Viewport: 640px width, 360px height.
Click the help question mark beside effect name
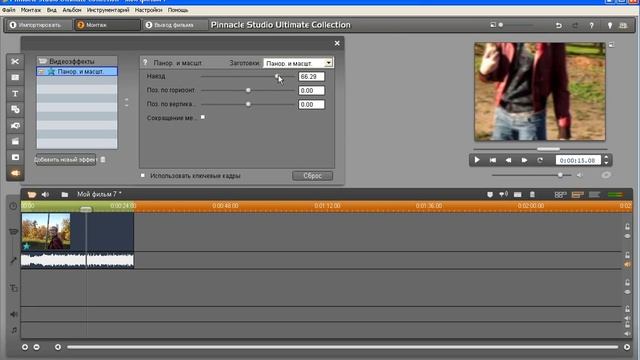pyautogui.click(x=145, y=62)
